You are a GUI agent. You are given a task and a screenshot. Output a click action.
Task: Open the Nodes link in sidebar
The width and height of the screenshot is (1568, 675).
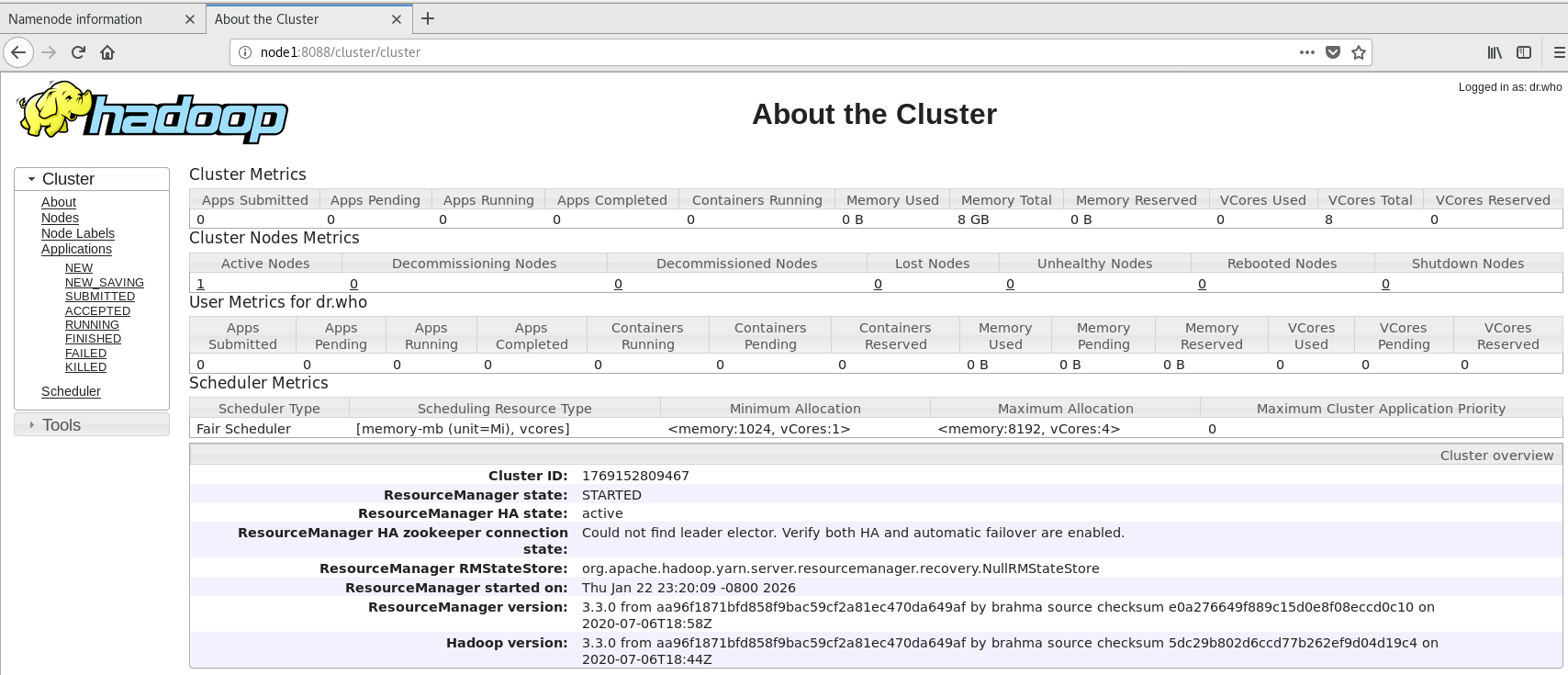point(60,218)
